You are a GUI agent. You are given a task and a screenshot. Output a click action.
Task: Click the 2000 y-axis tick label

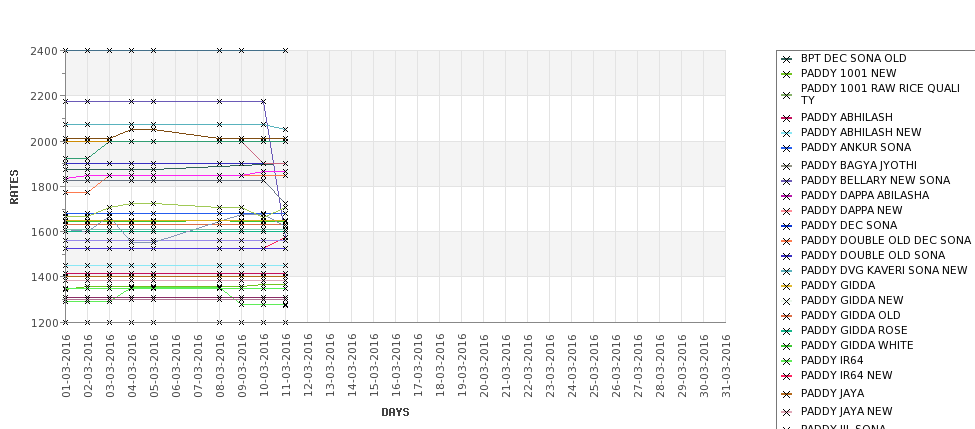[x=44, y=142]
